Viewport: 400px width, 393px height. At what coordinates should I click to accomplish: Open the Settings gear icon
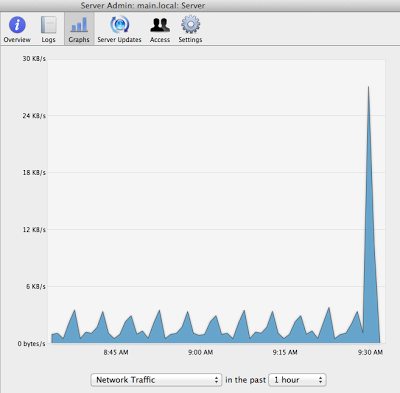(190, 25)
